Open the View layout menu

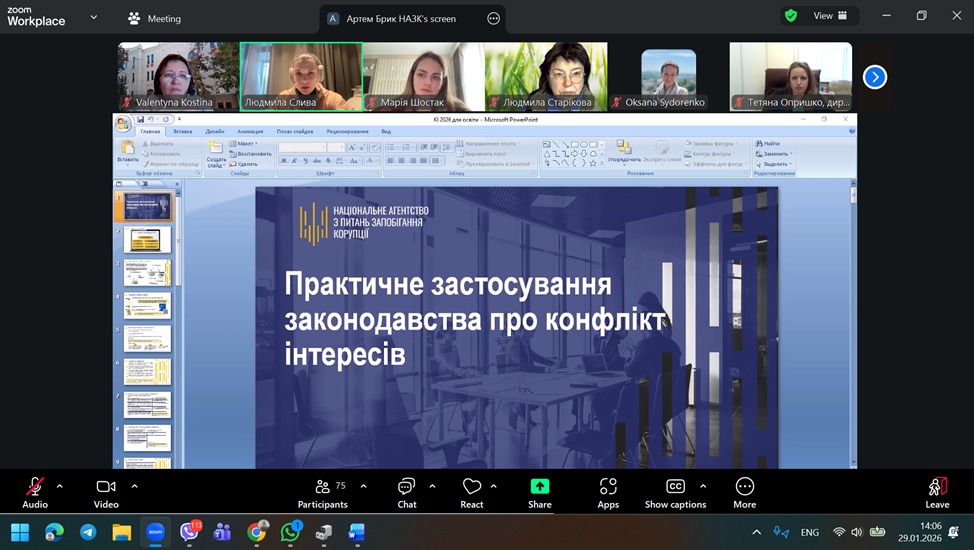[830, 16]
